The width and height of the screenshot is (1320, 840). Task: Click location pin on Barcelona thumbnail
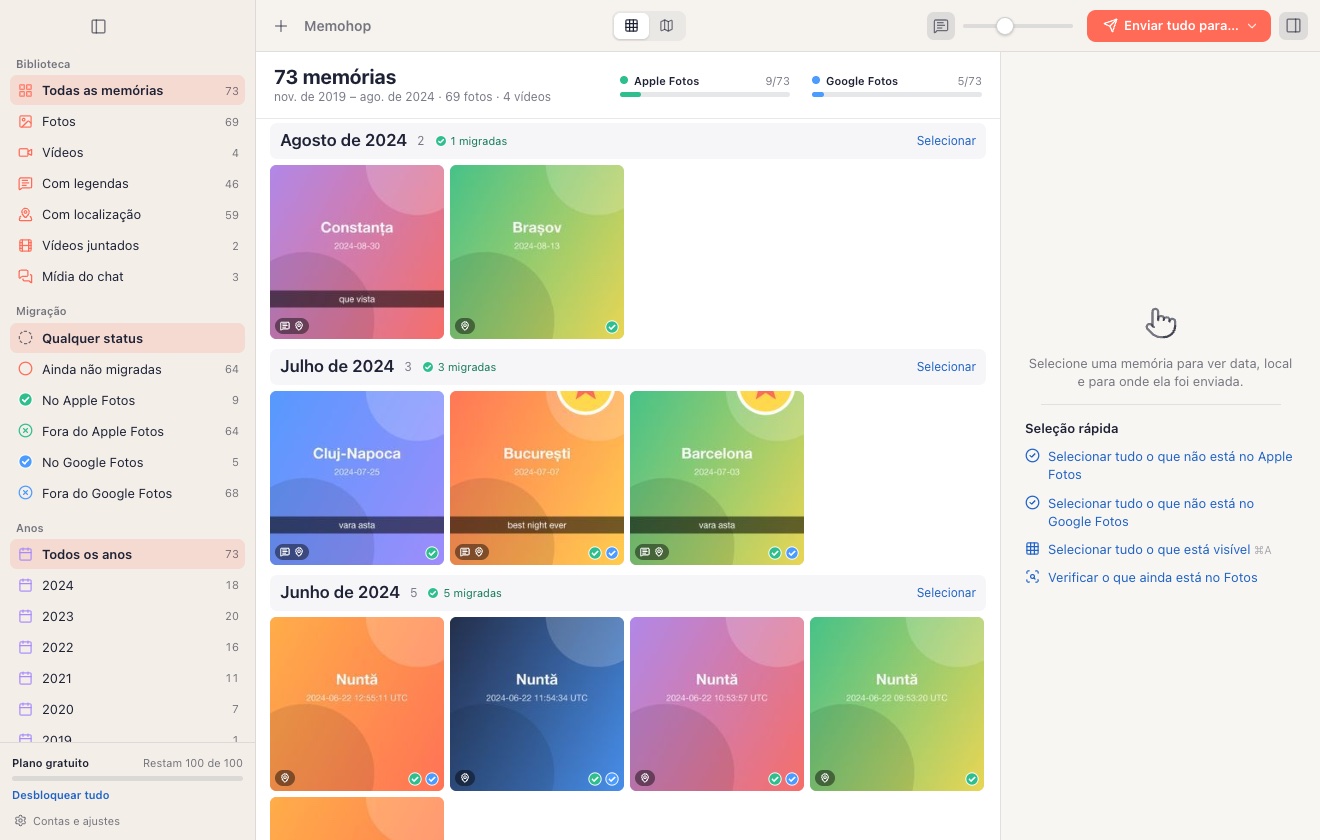659,552
